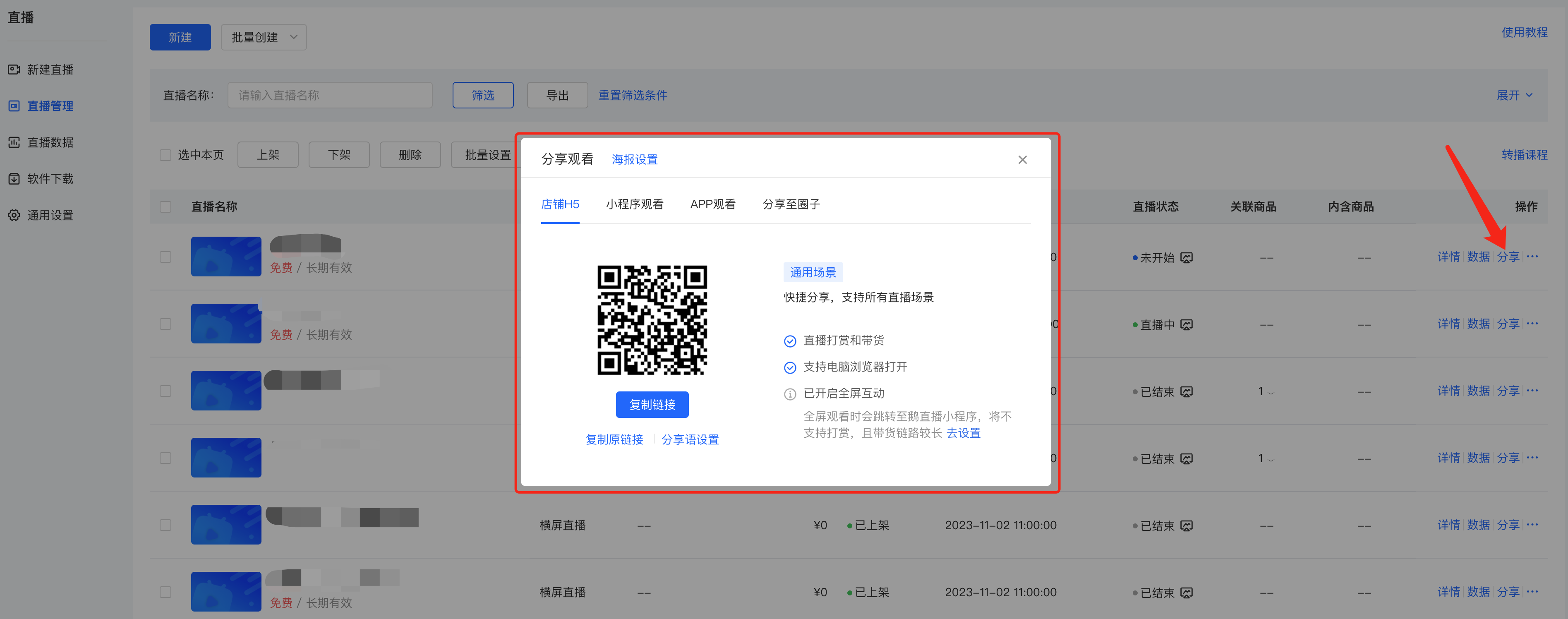1568x619 pixels.
Task: Click the 直播数据 chart icon in sidebar
Action: tap(14, 142)
